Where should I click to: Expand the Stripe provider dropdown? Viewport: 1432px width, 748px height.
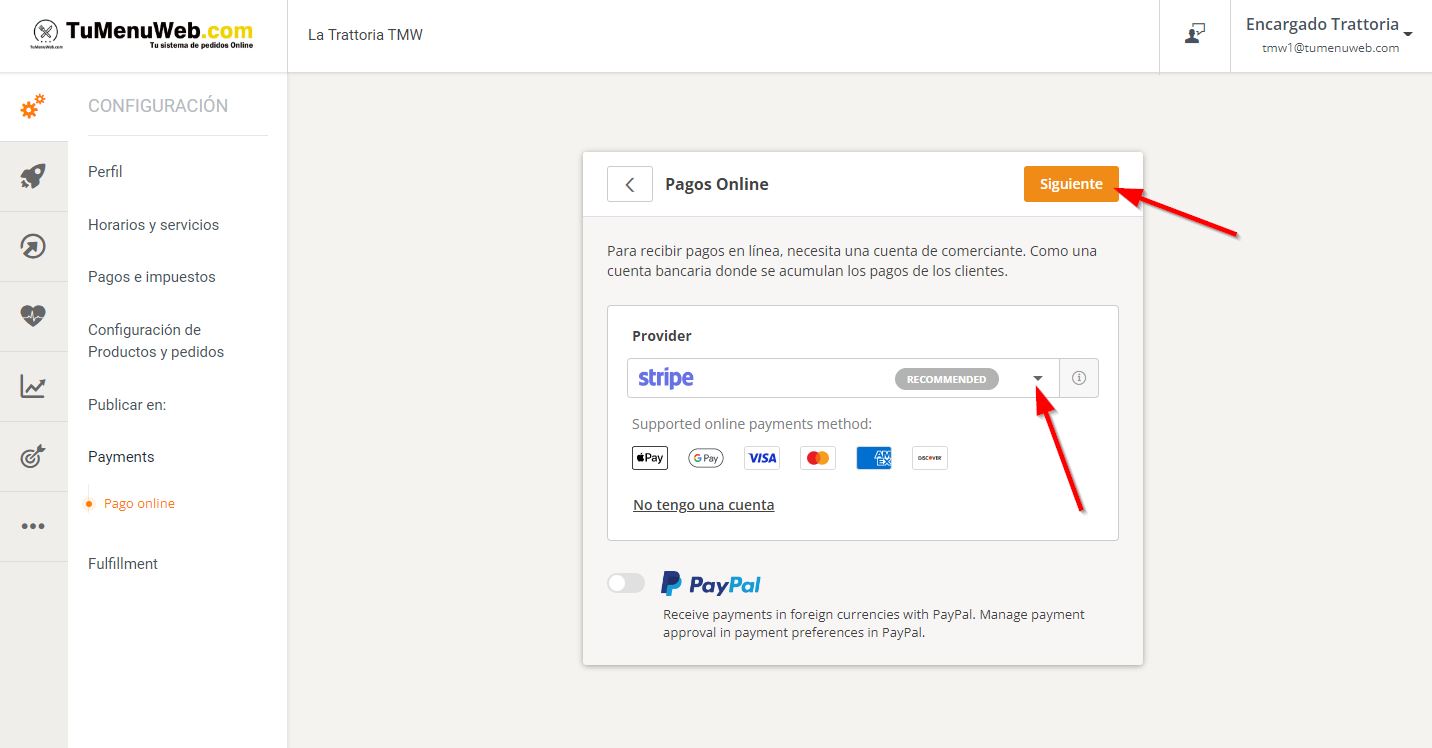coord(1037,378)
